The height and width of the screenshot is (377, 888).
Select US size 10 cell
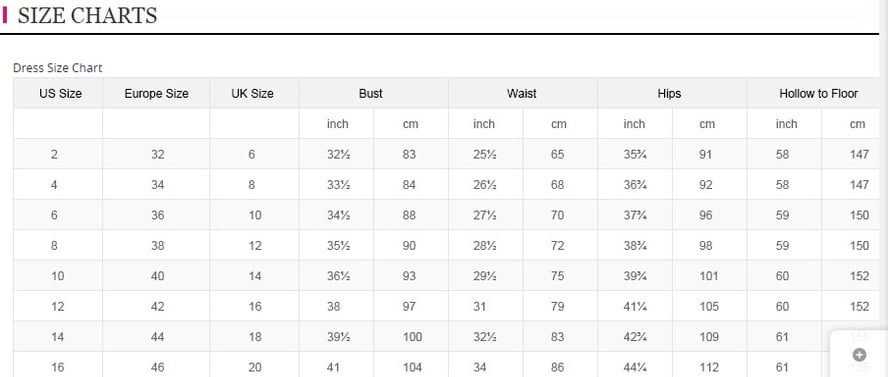[x=58, y=276]
